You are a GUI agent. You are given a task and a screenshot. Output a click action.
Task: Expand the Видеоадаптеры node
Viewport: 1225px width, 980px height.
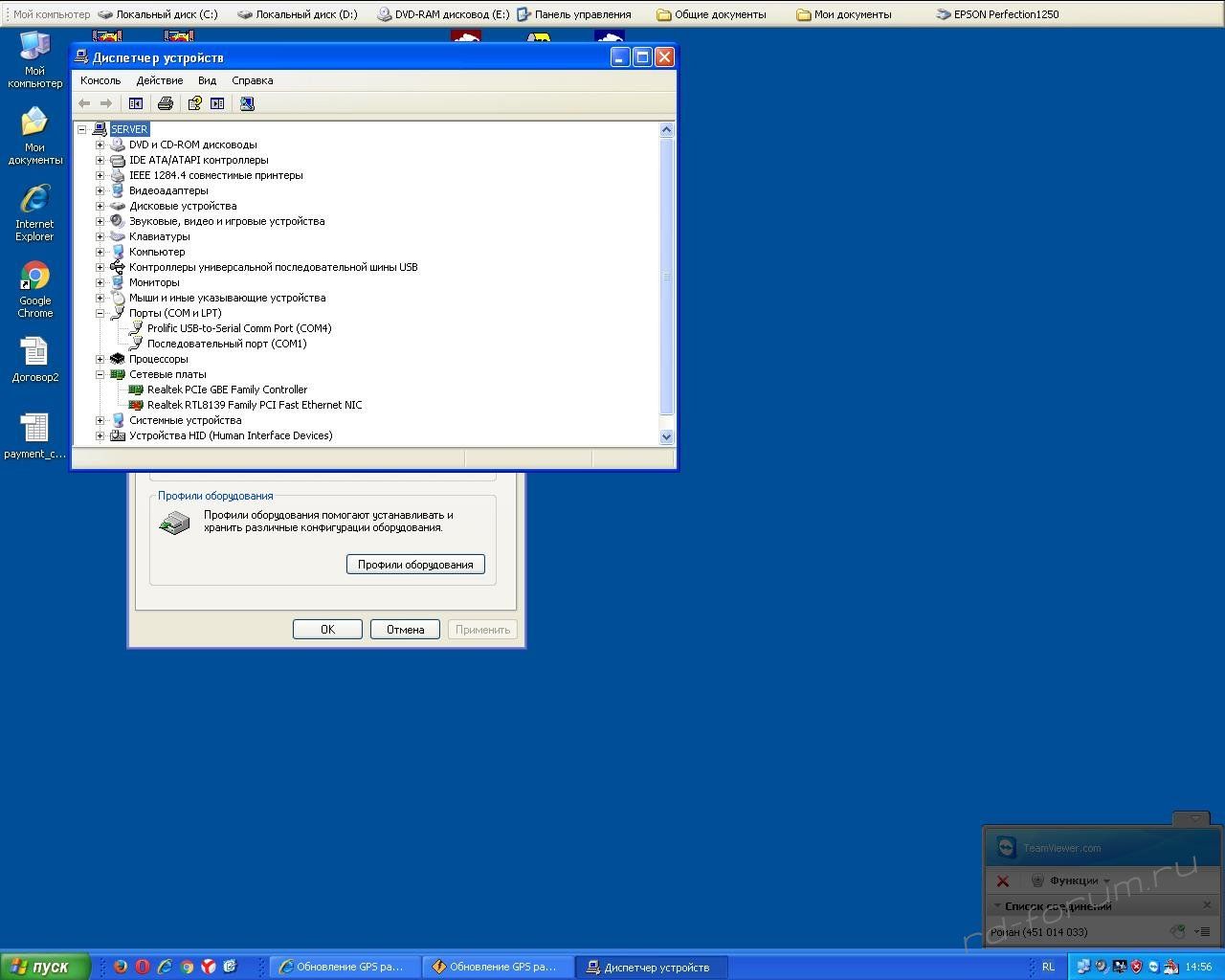tap(100, 190)
